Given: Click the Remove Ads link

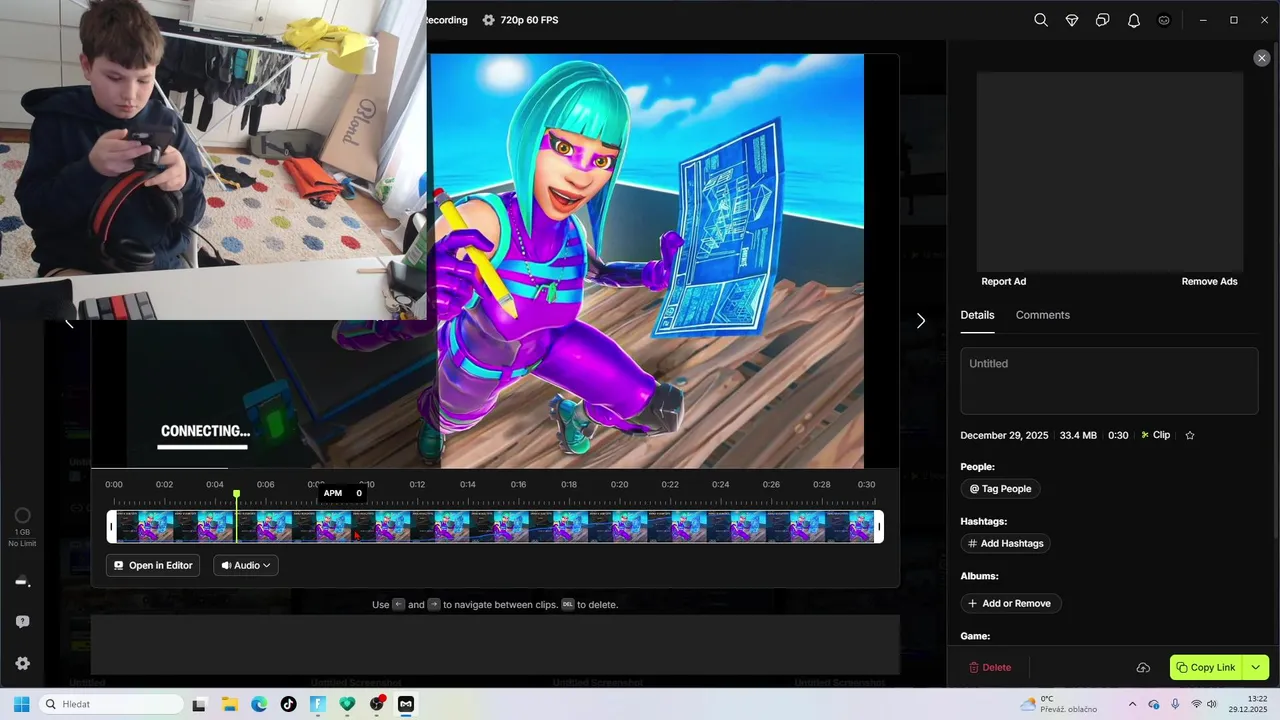Looking at the screenshot, I should click(1209, 281).
